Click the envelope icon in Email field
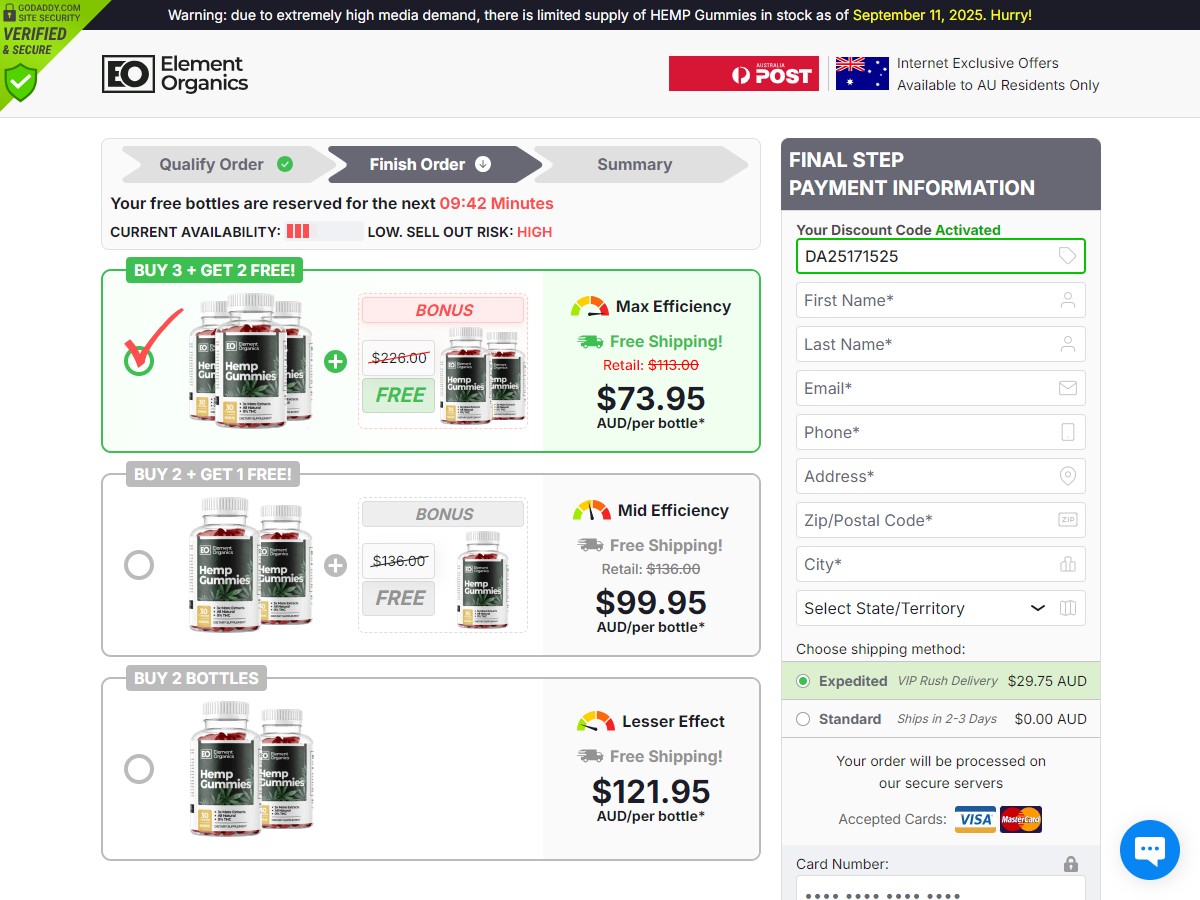 pyautogui.click(x=1068, y=388)
